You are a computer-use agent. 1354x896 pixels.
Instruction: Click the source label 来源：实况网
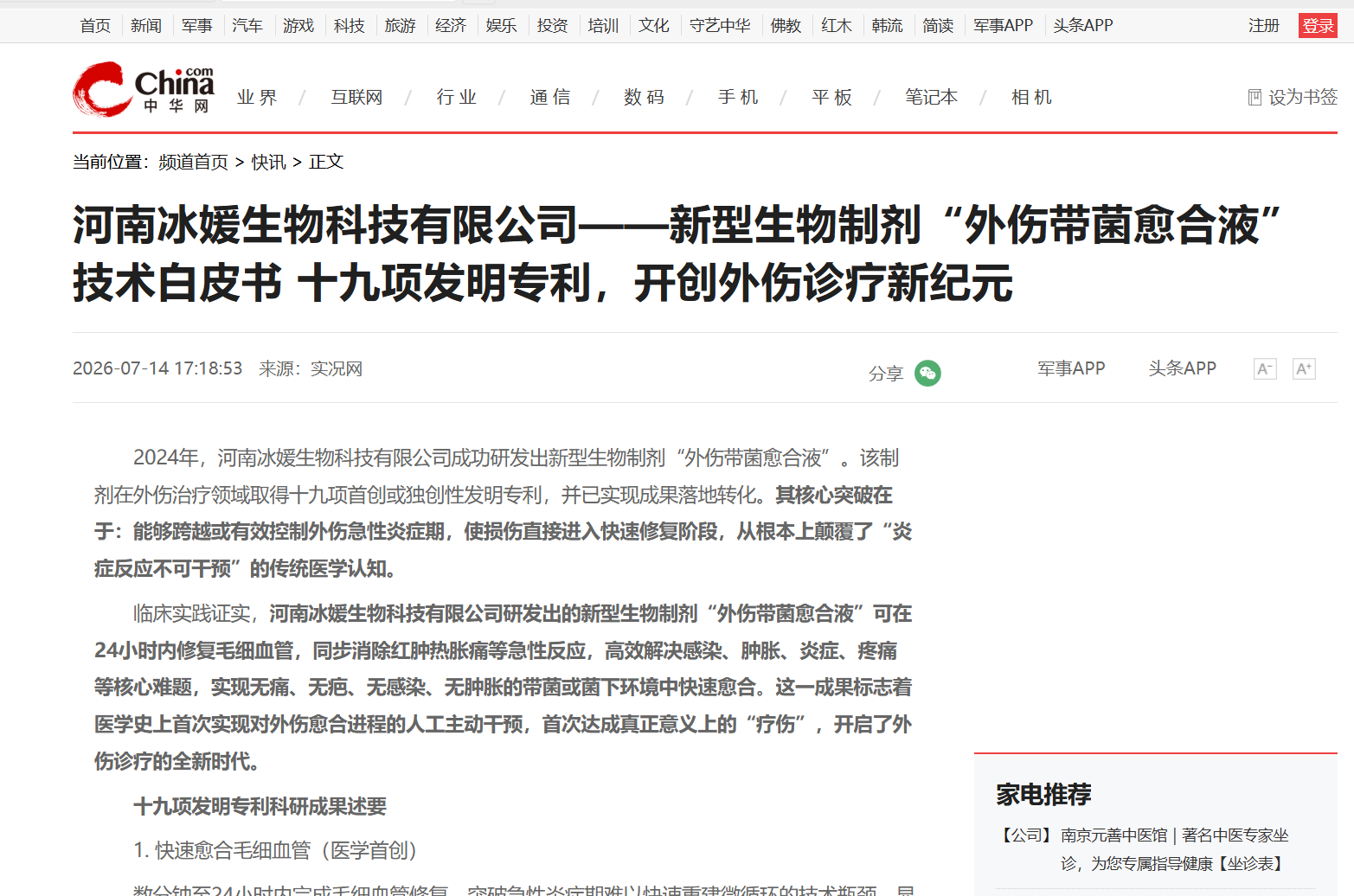tap(311, 368)
